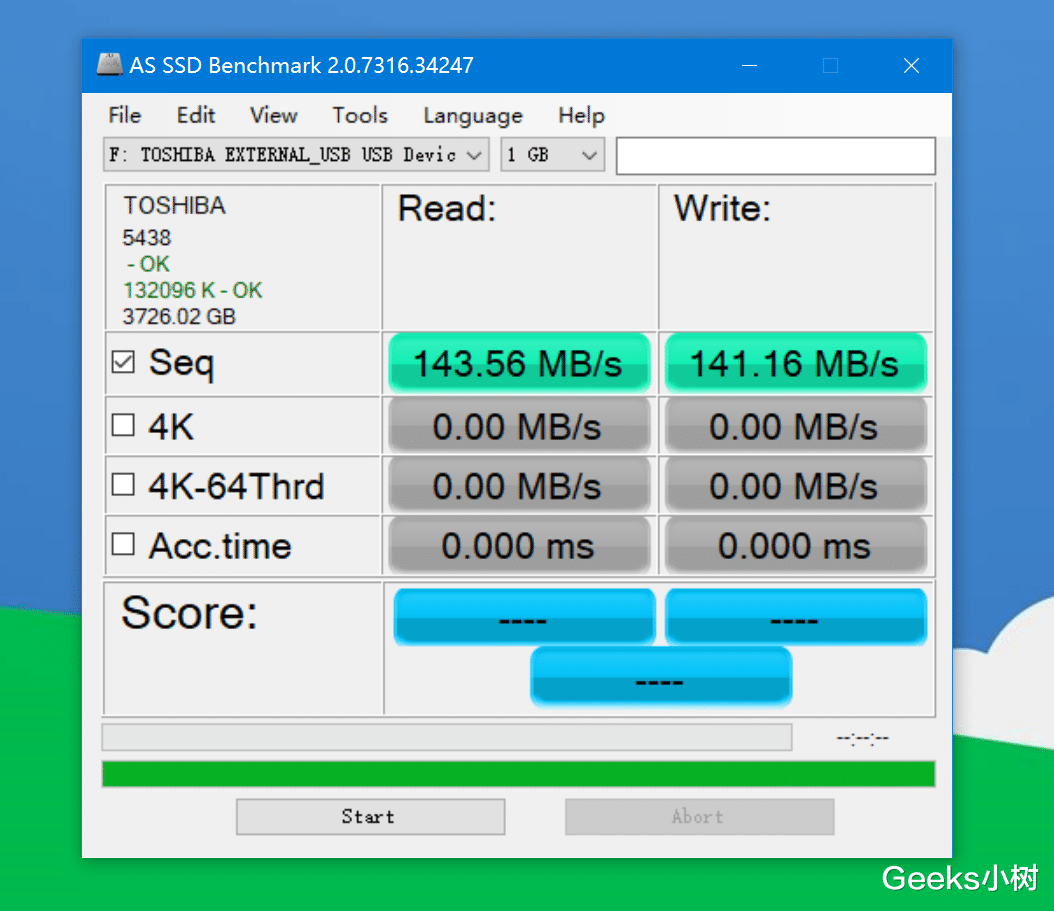Enable the Acc.time test checkbox
The image size is (1054, 911).
pos(124,544)
